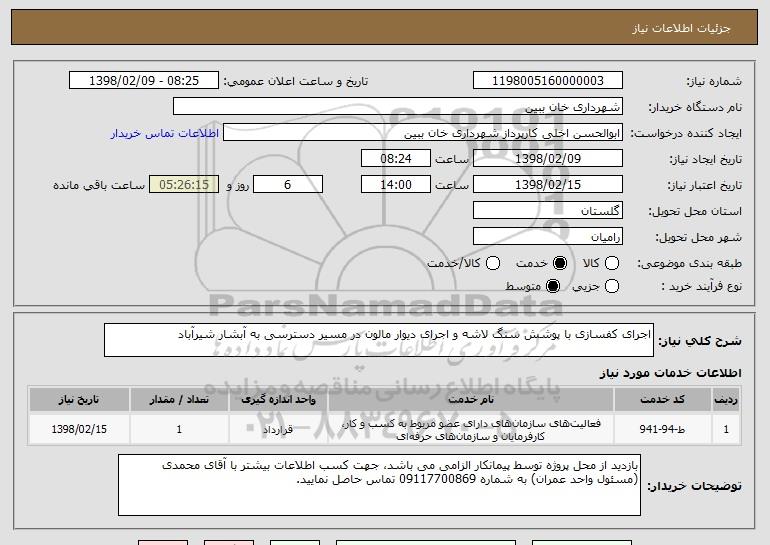Click the creation date field 1398/02/09
This screenshot has width=770, height=545.
(x=548, y=159)
